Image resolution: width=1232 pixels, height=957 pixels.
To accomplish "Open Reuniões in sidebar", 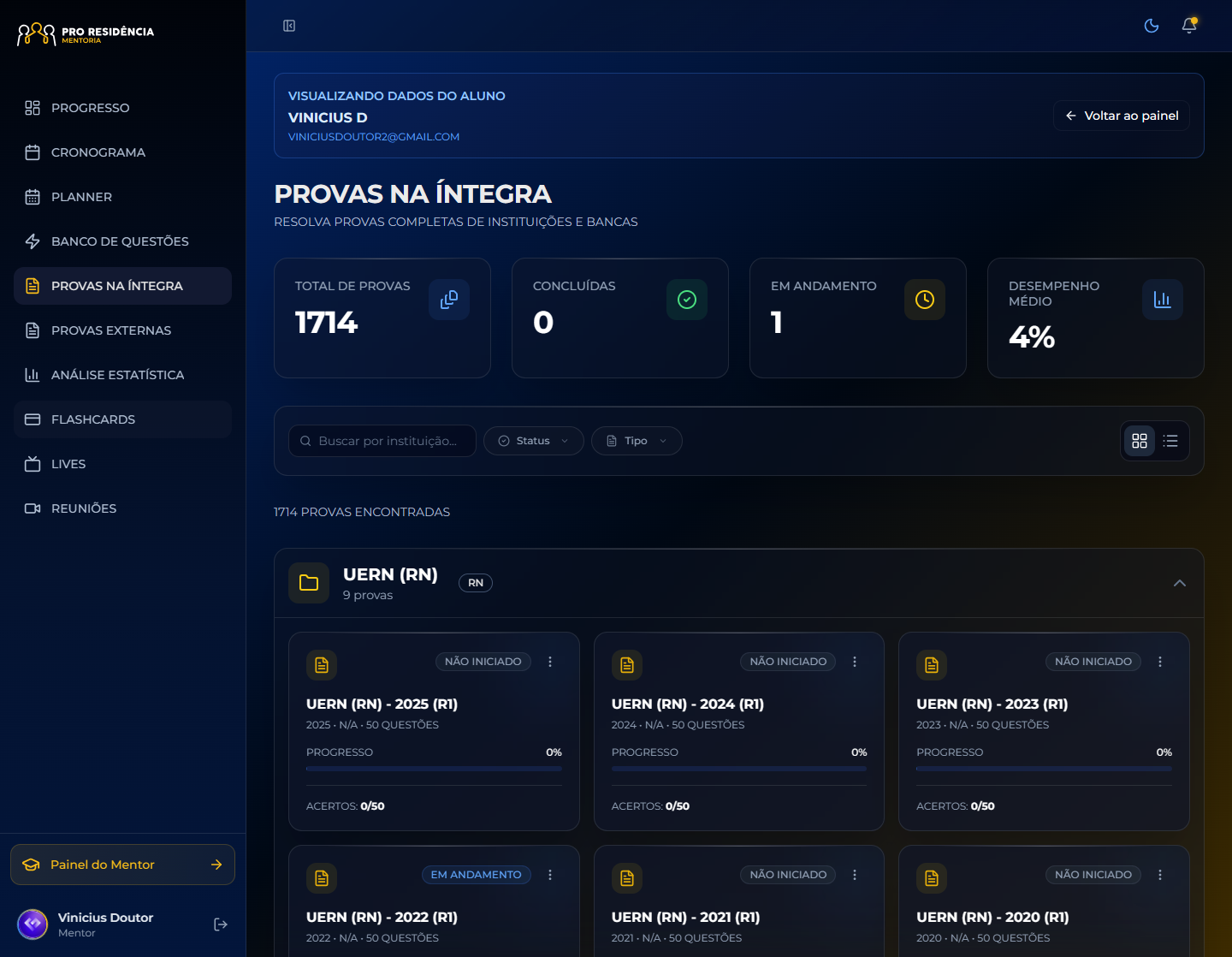I will [122, 508].
